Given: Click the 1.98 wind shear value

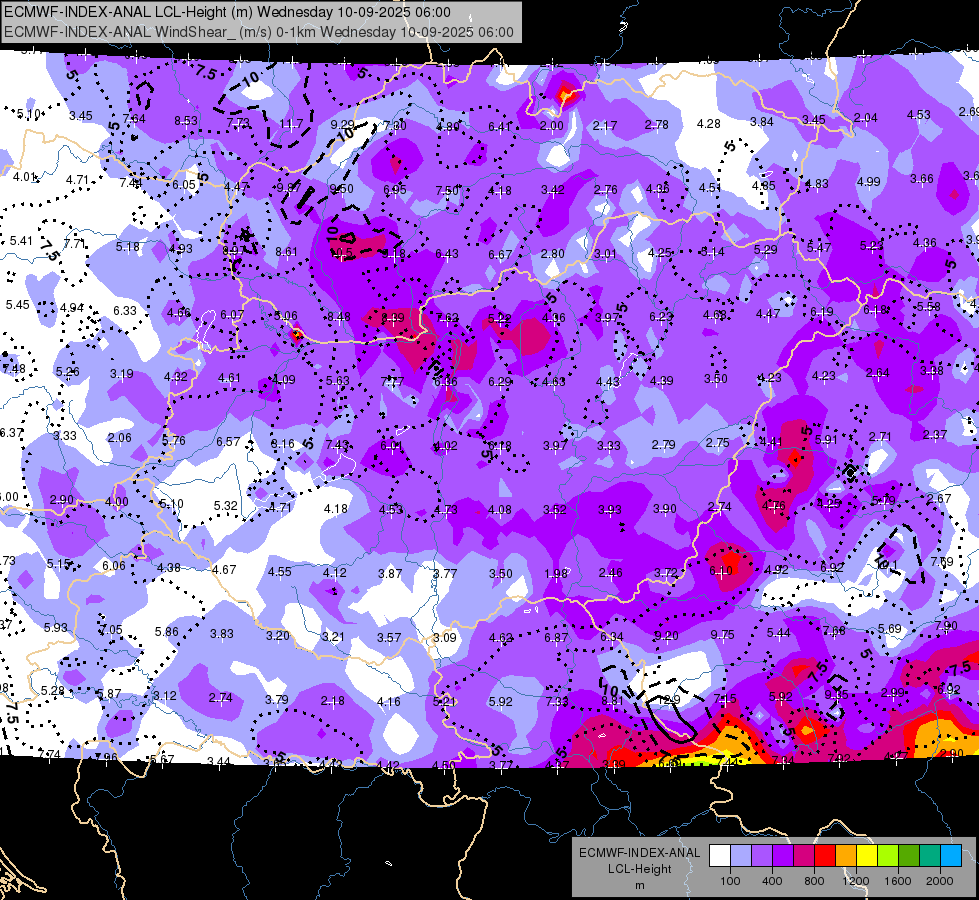Looking at the screenshot, I should [555, 573].
